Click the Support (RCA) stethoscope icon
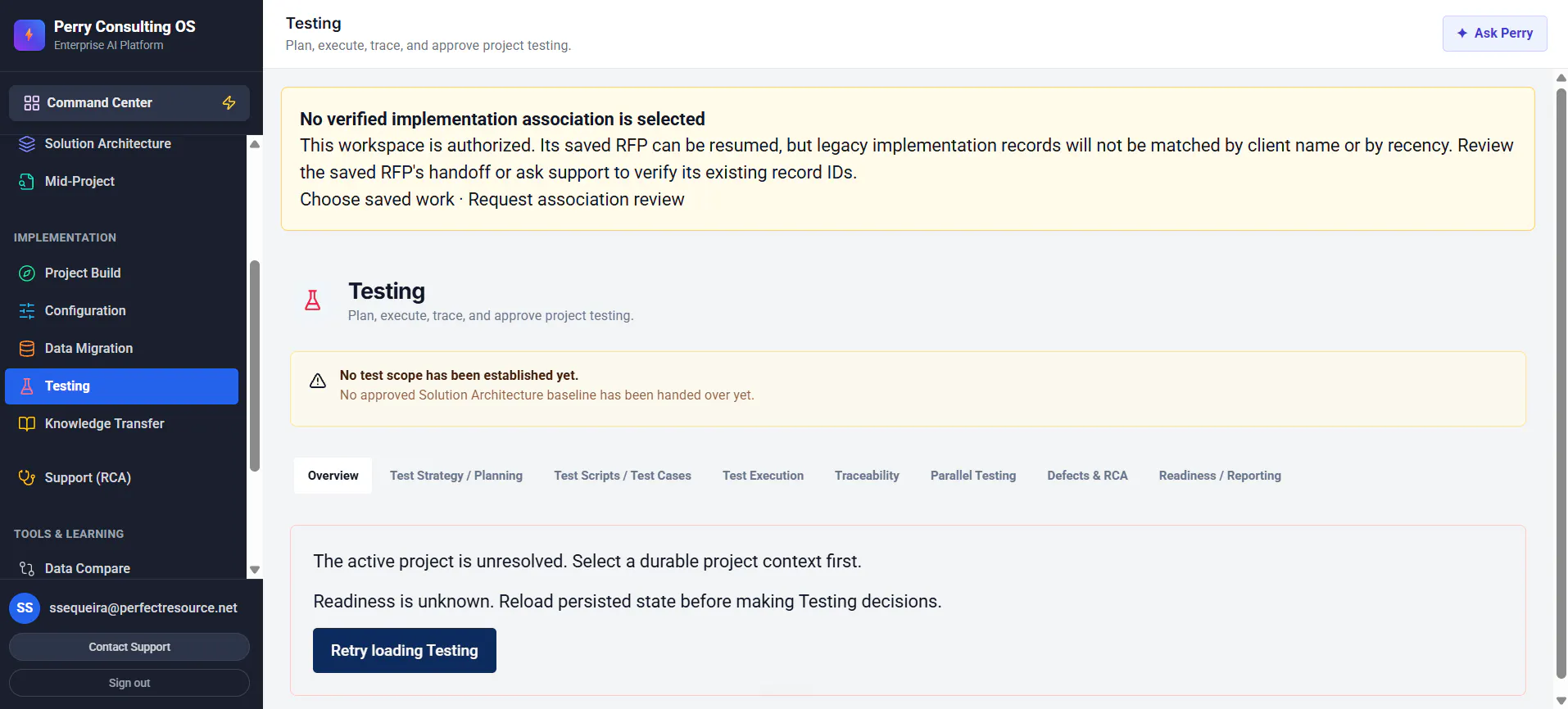The image size is (1568, 709). tap(27, 477)
